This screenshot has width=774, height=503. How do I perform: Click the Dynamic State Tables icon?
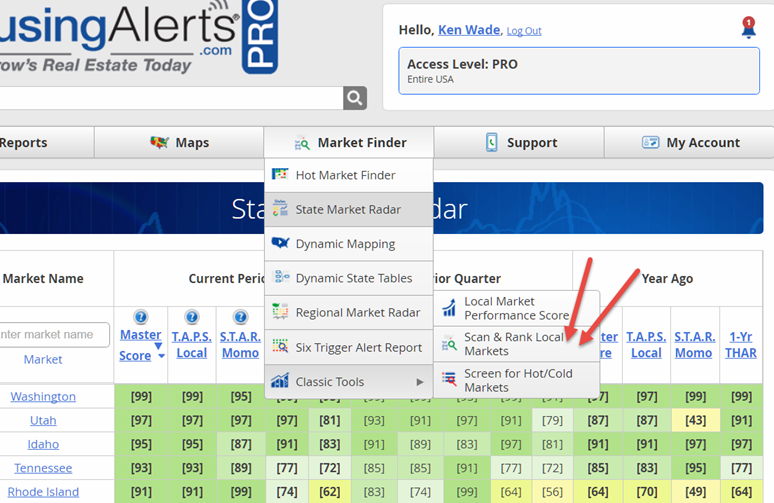[281, 277]
